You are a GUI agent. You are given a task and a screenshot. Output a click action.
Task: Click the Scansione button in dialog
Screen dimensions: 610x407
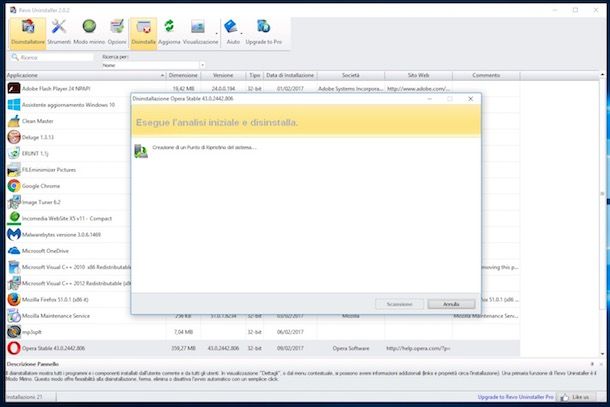400,304
